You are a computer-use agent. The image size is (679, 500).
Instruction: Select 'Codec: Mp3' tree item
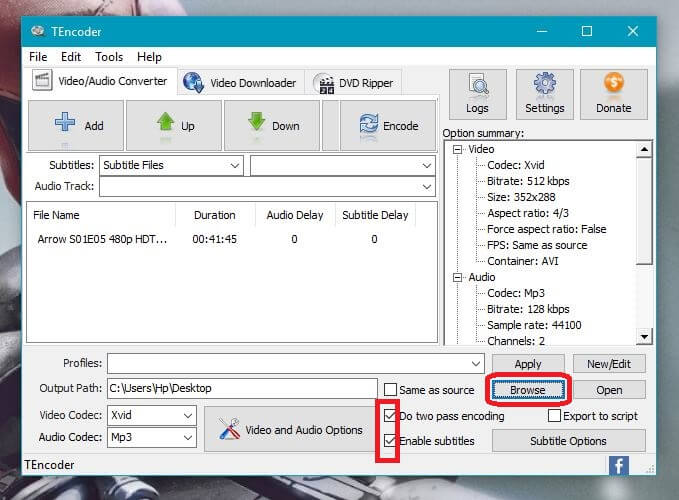pyautogui.click(x=516, y=294)
